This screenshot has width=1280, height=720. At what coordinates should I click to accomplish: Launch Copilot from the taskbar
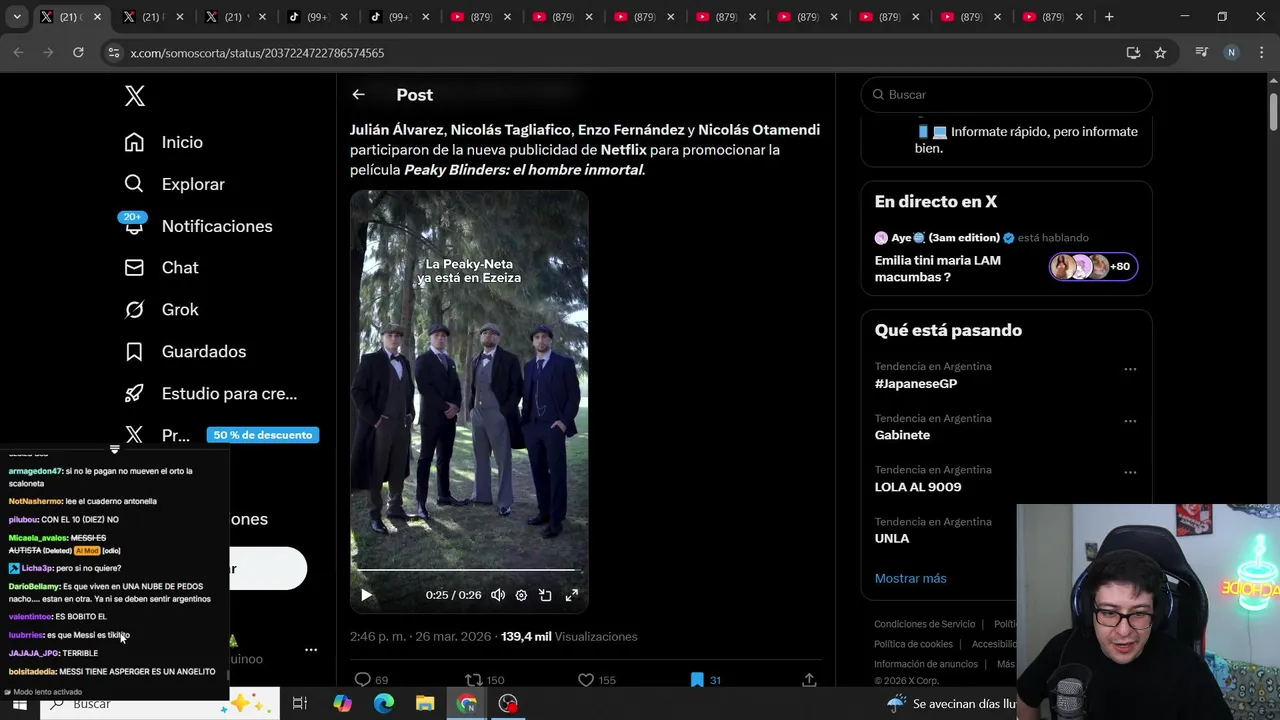pyautogui.click(x=342, y=704)
